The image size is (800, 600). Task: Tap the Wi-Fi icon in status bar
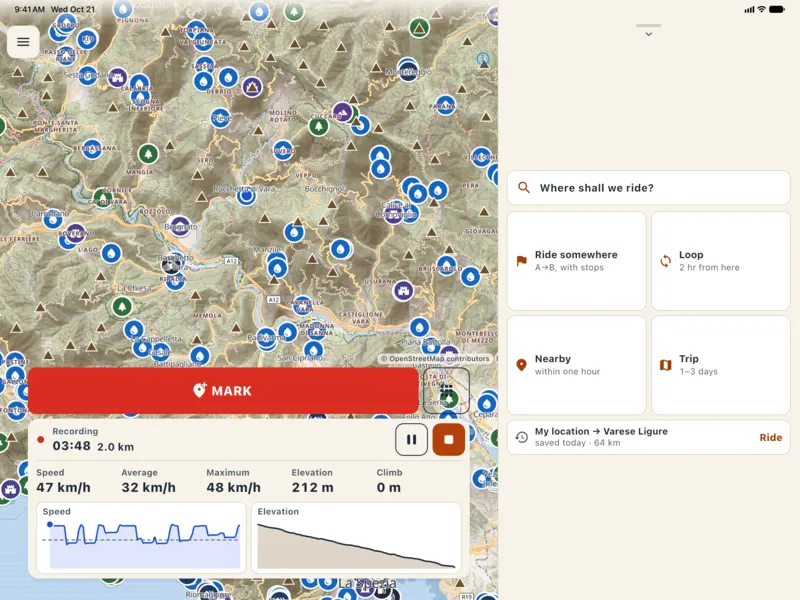point(761,9)
